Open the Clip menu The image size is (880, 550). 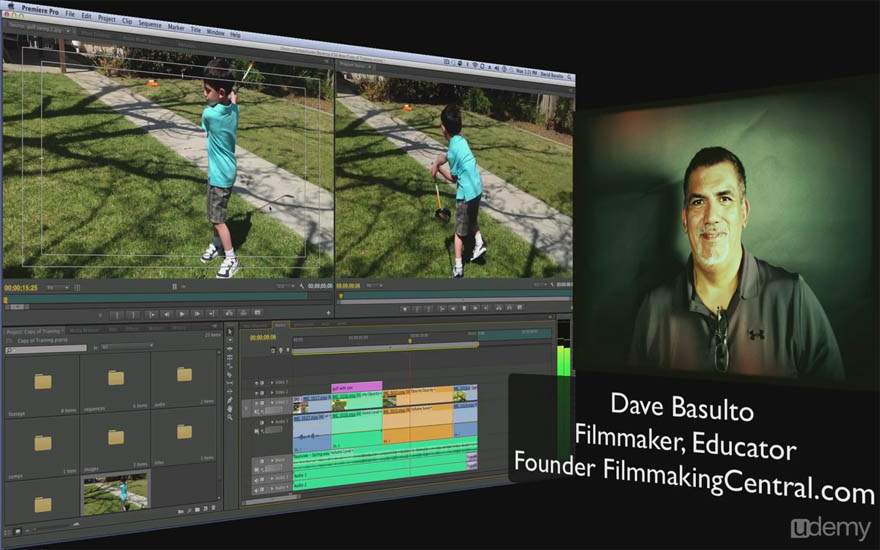[127, 20]
